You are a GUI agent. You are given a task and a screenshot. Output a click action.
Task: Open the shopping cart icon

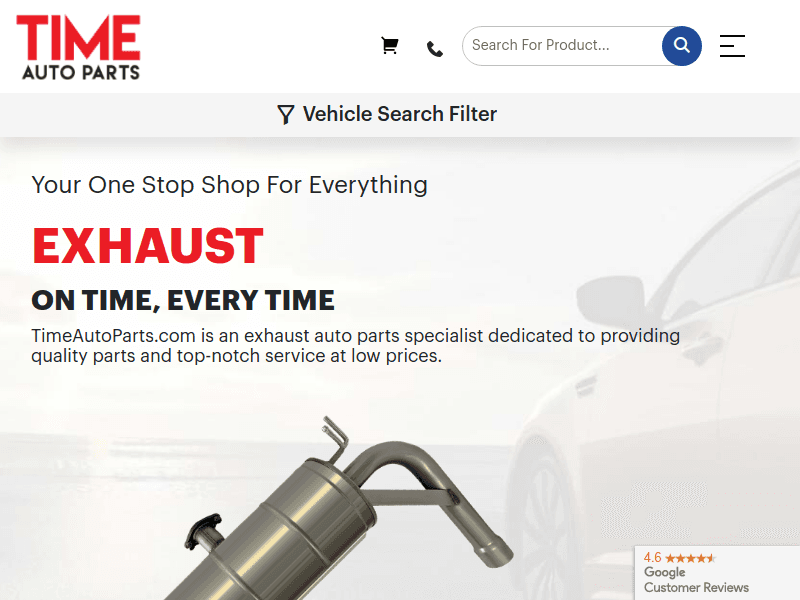pyautogui.click(x=390, y=46)
